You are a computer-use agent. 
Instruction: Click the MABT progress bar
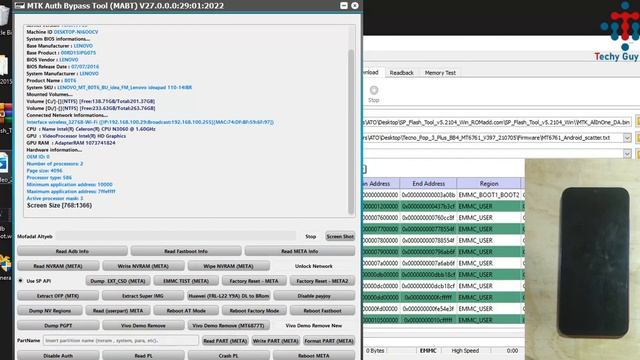(x=176, y=236)
